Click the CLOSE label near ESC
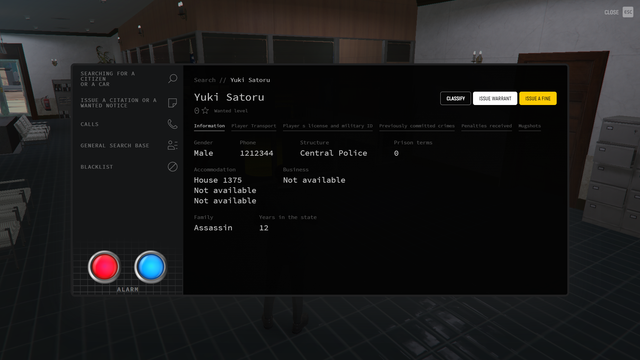 pyautogui.click(x=611, y=13)
